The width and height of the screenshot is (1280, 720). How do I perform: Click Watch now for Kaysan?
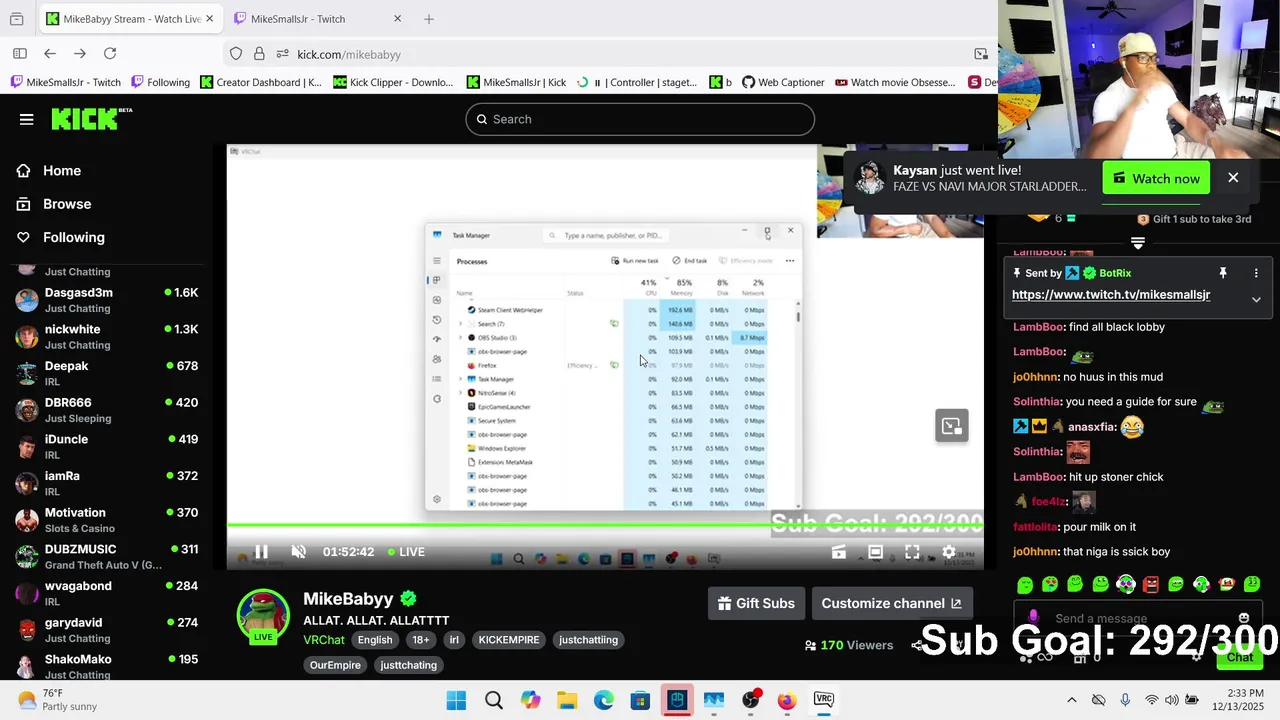click(1156, 179)
